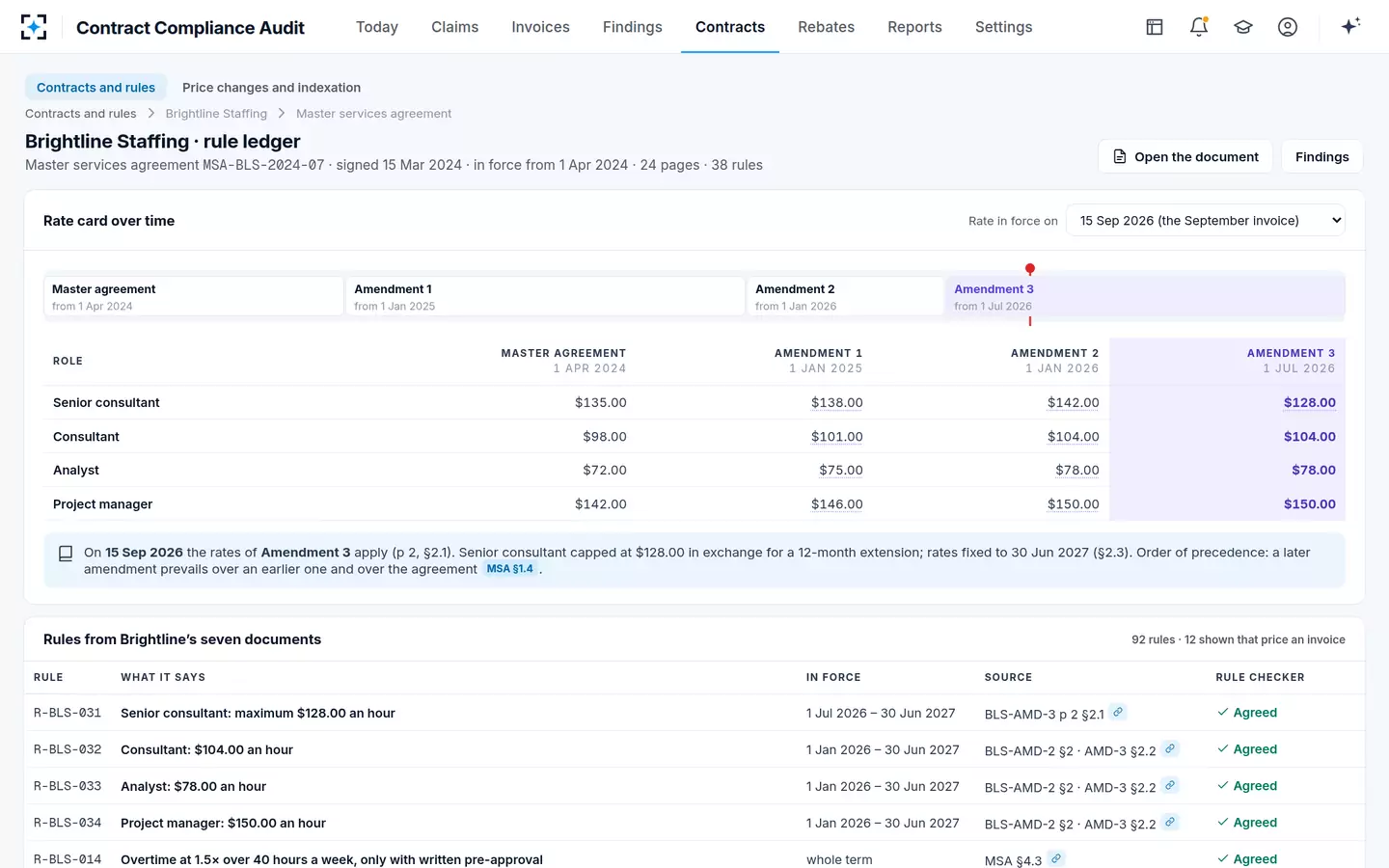This screenshot has width=1389, height=868.
Task: Open the layout panel icon
Action: coord(1155,27)
